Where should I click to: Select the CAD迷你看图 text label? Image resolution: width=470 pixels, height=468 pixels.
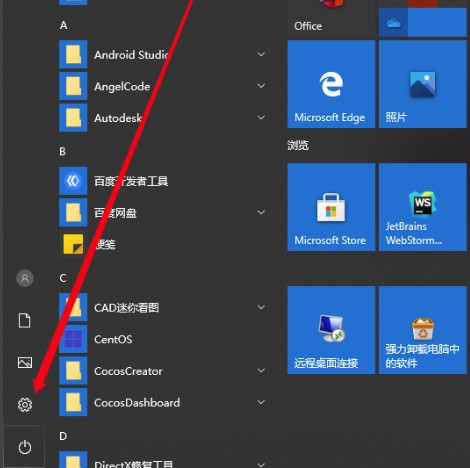click(x=126, y=308)
